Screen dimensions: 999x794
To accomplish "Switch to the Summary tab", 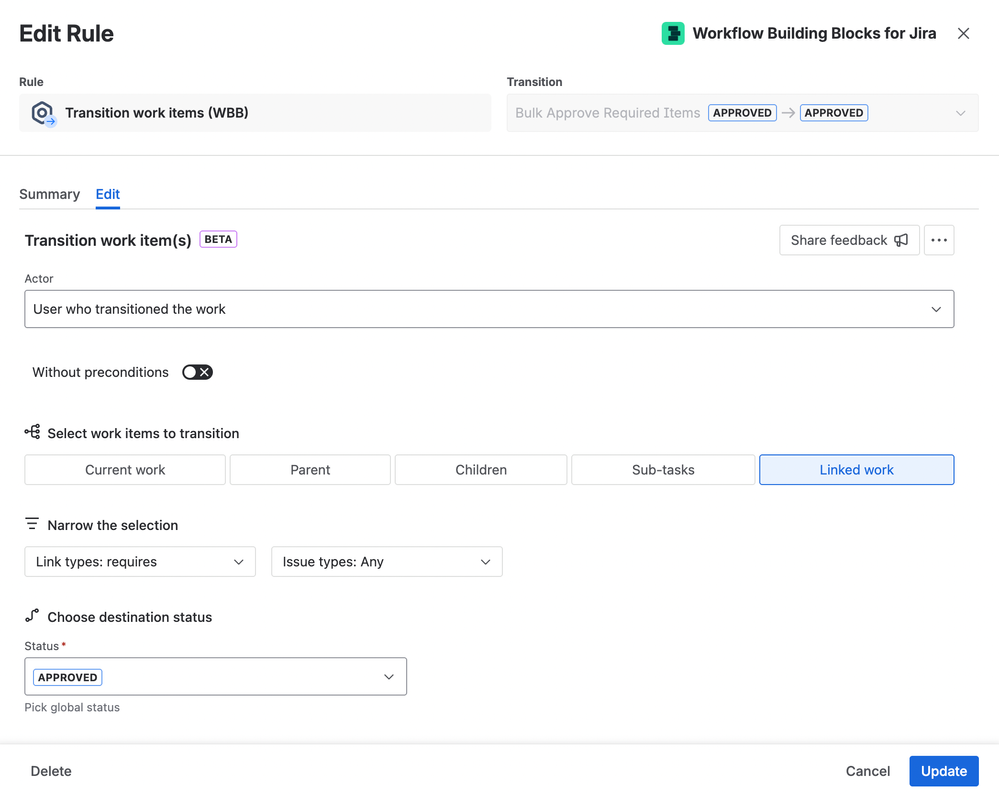I will tap(49, 194).
